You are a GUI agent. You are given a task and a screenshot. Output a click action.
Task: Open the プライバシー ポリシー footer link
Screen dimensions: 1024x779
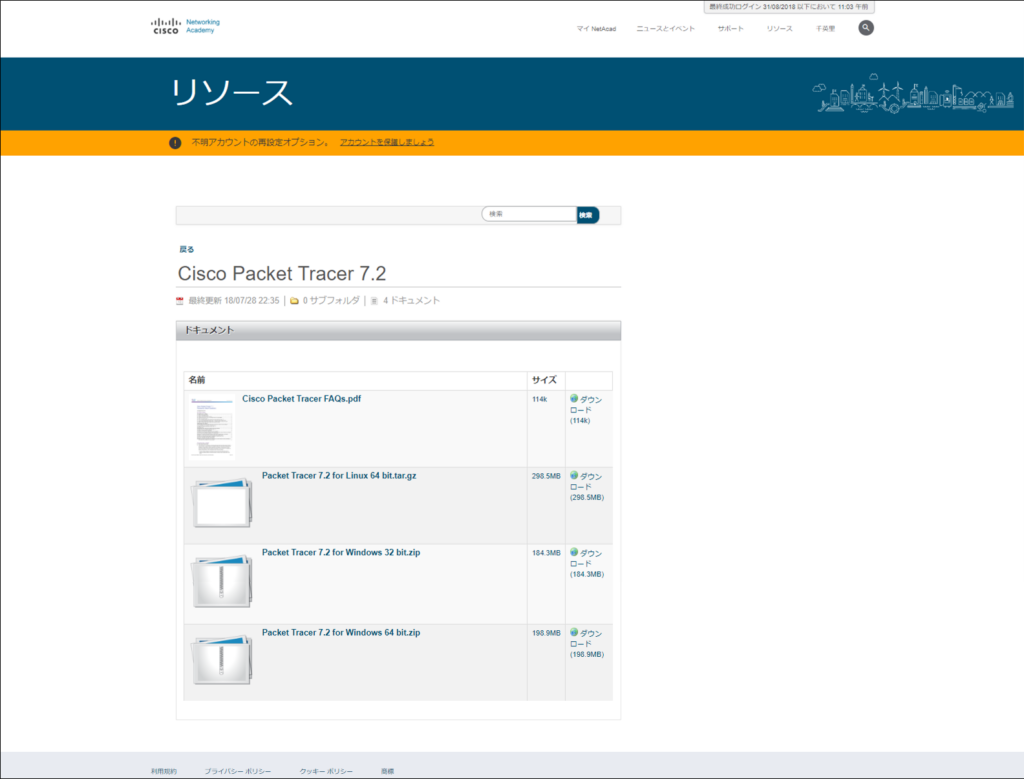[237, 771]
